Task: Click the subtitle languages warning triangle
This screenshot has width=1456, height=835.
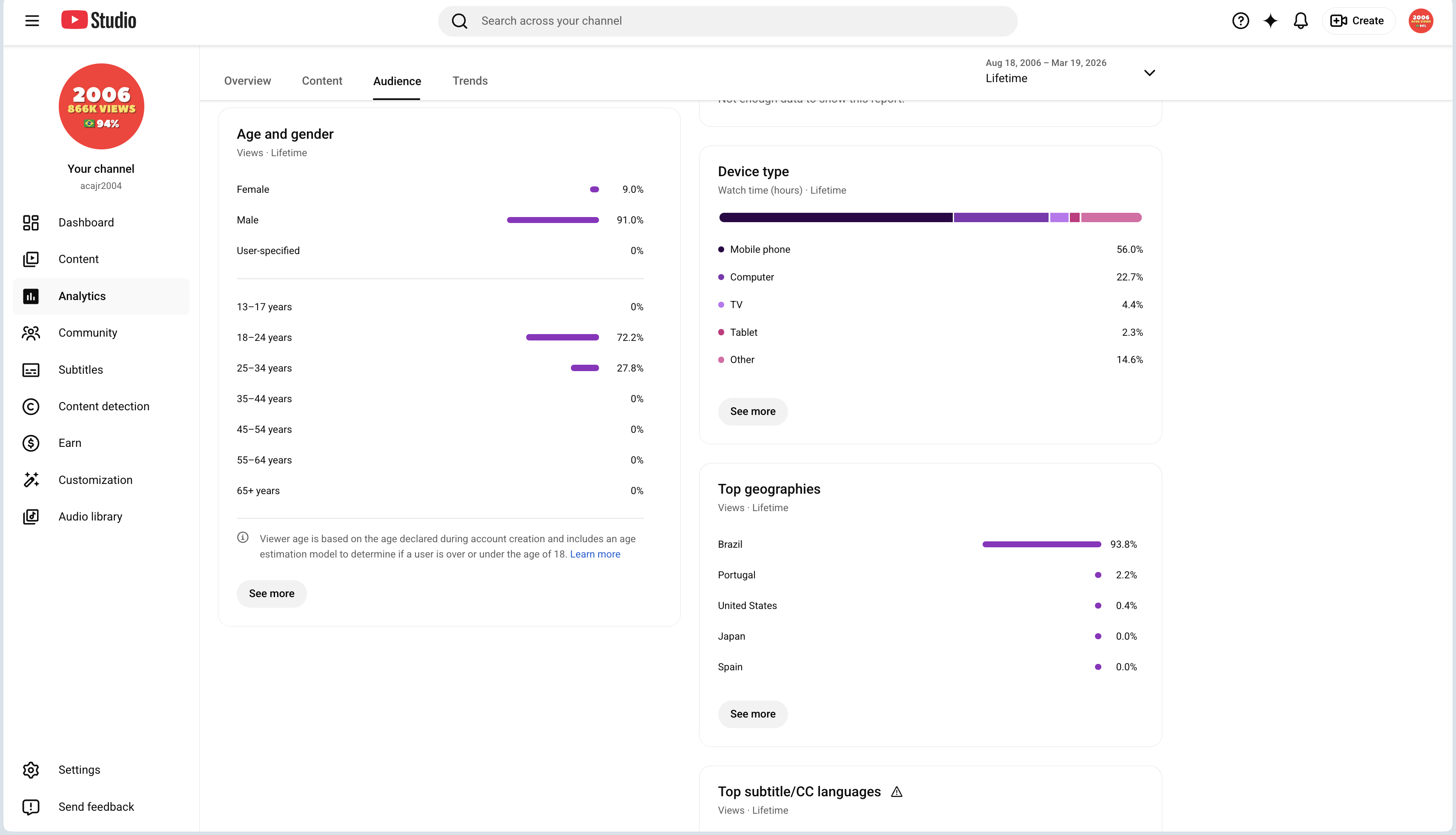Action: (897, 792)
